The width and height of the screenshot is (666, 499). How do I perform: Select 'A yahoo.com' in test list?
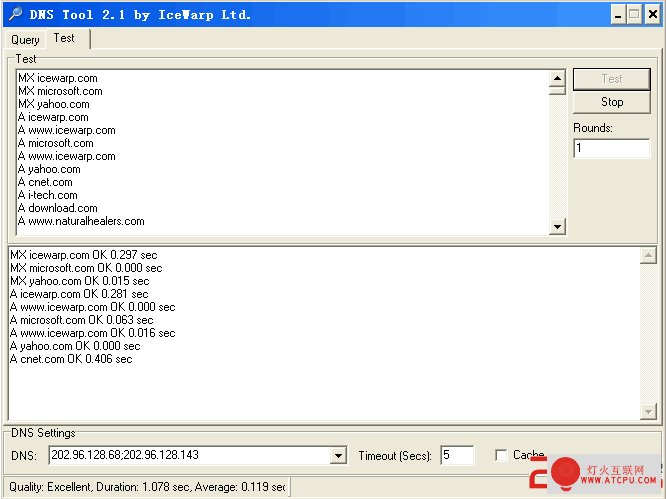tap(49, 169)
